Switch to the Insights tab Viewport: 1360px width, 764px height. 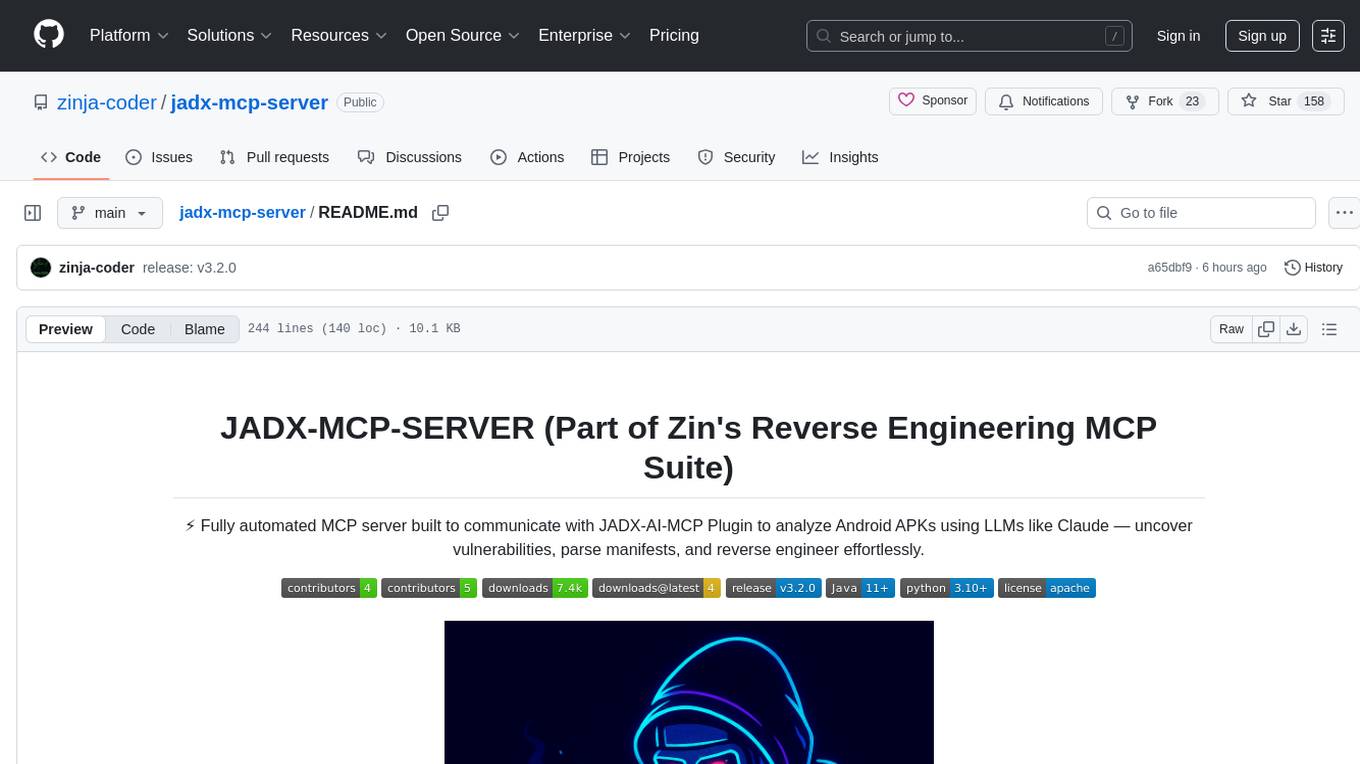(x=840, y=157)
